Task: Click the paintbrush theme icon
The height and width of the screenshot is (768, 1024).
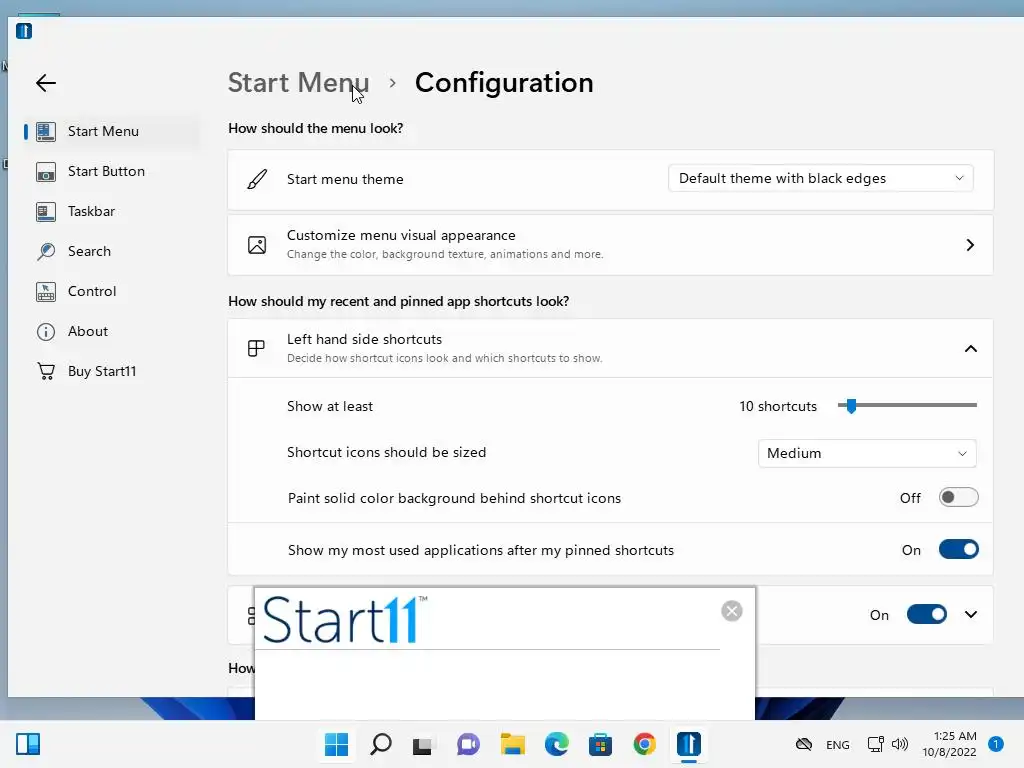Action: tap(257, 179)
